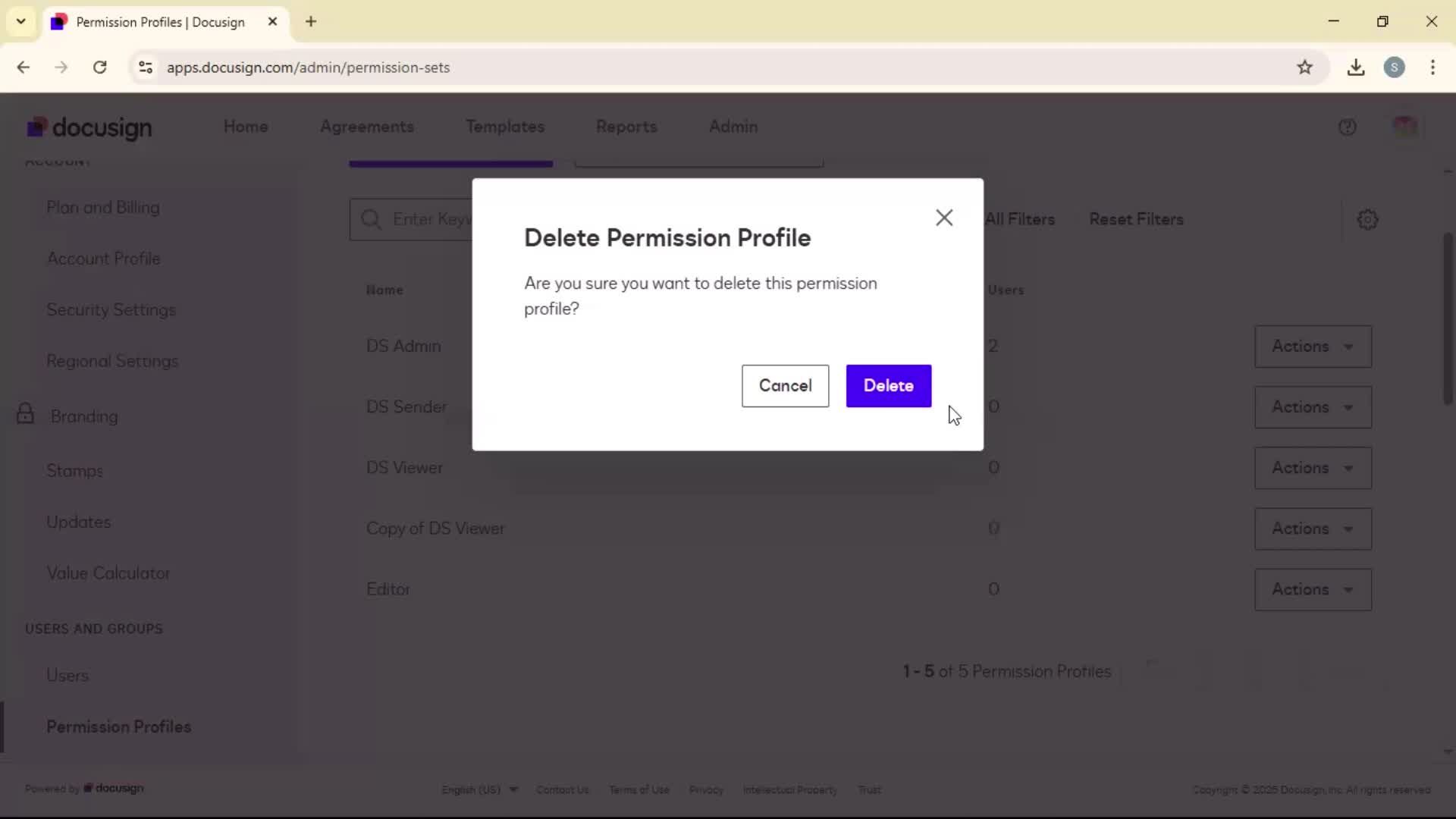
Task: Open Stamps in sidebar
Action: (74, 471)
